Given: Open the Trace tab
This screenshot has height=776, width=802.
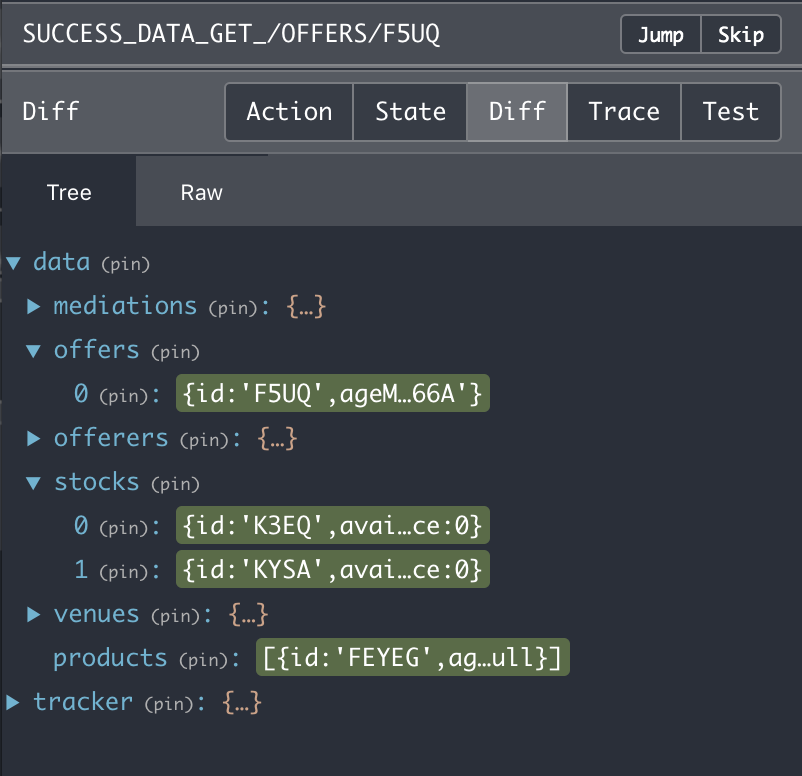Looking at the screenshot, I should point(623,112).
